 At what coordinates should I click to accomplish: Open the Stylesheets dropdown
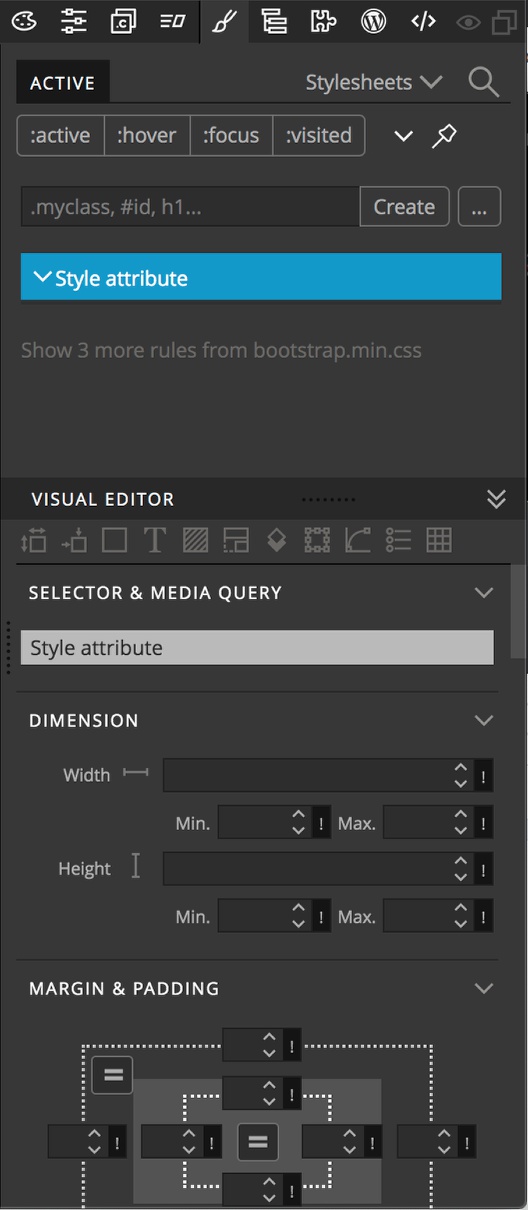tap(373, 82)
